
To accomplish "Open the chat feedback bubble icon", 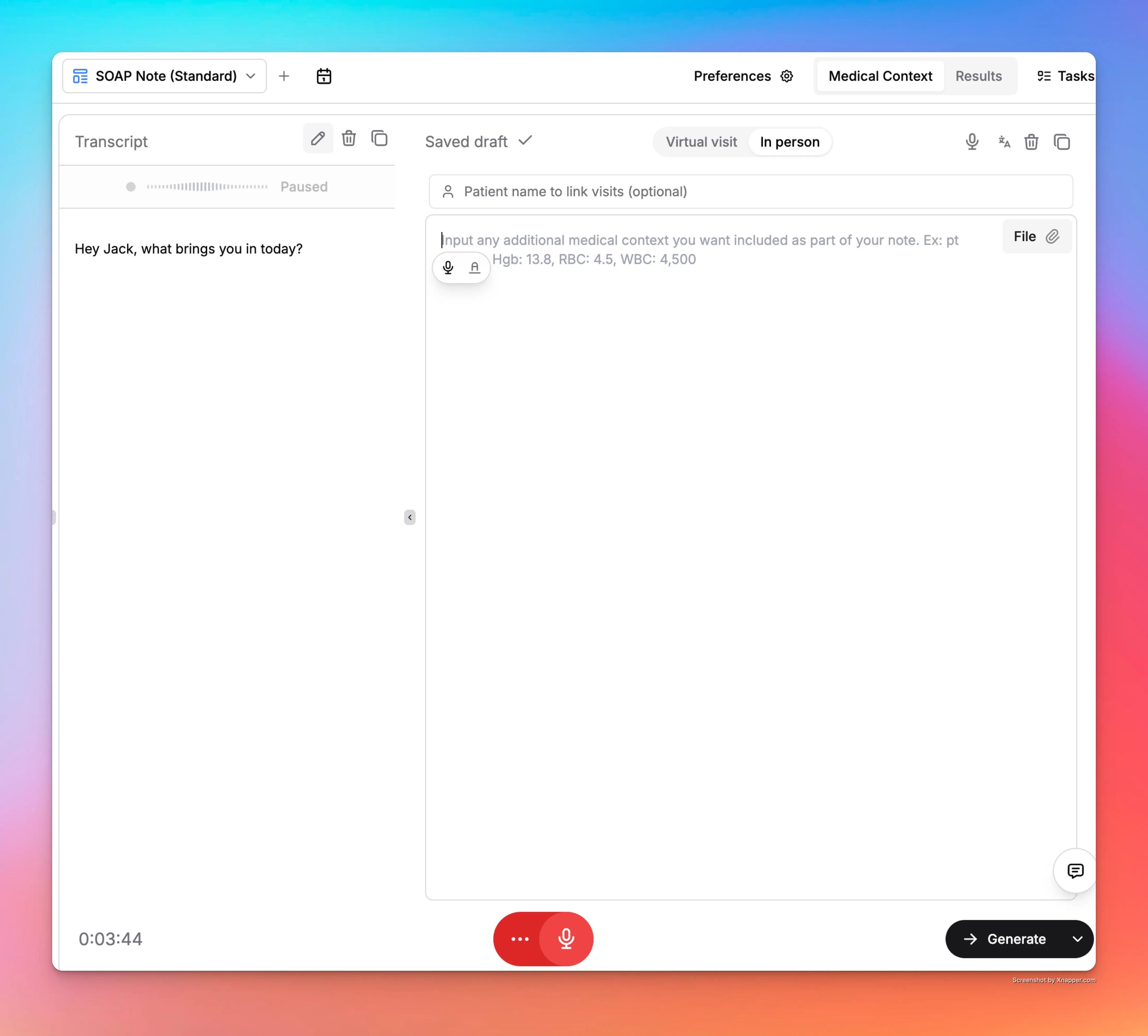I will 1075,871.
